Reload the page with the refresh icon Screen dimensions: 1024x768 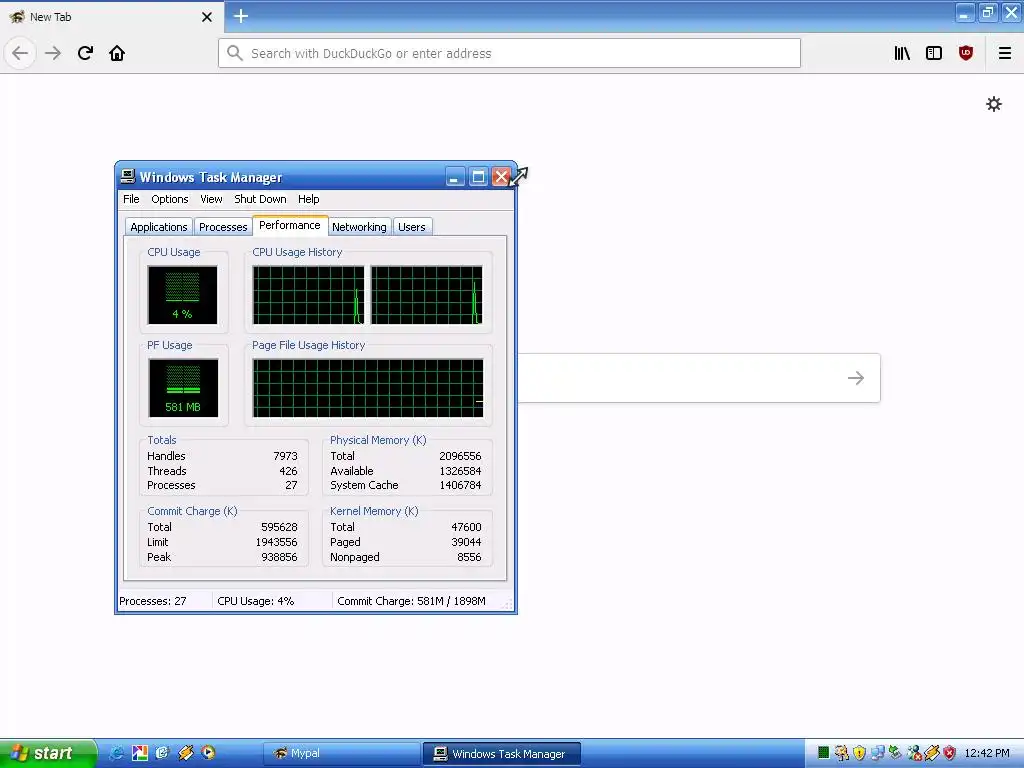pyautogui.click(x=86, y=53)
